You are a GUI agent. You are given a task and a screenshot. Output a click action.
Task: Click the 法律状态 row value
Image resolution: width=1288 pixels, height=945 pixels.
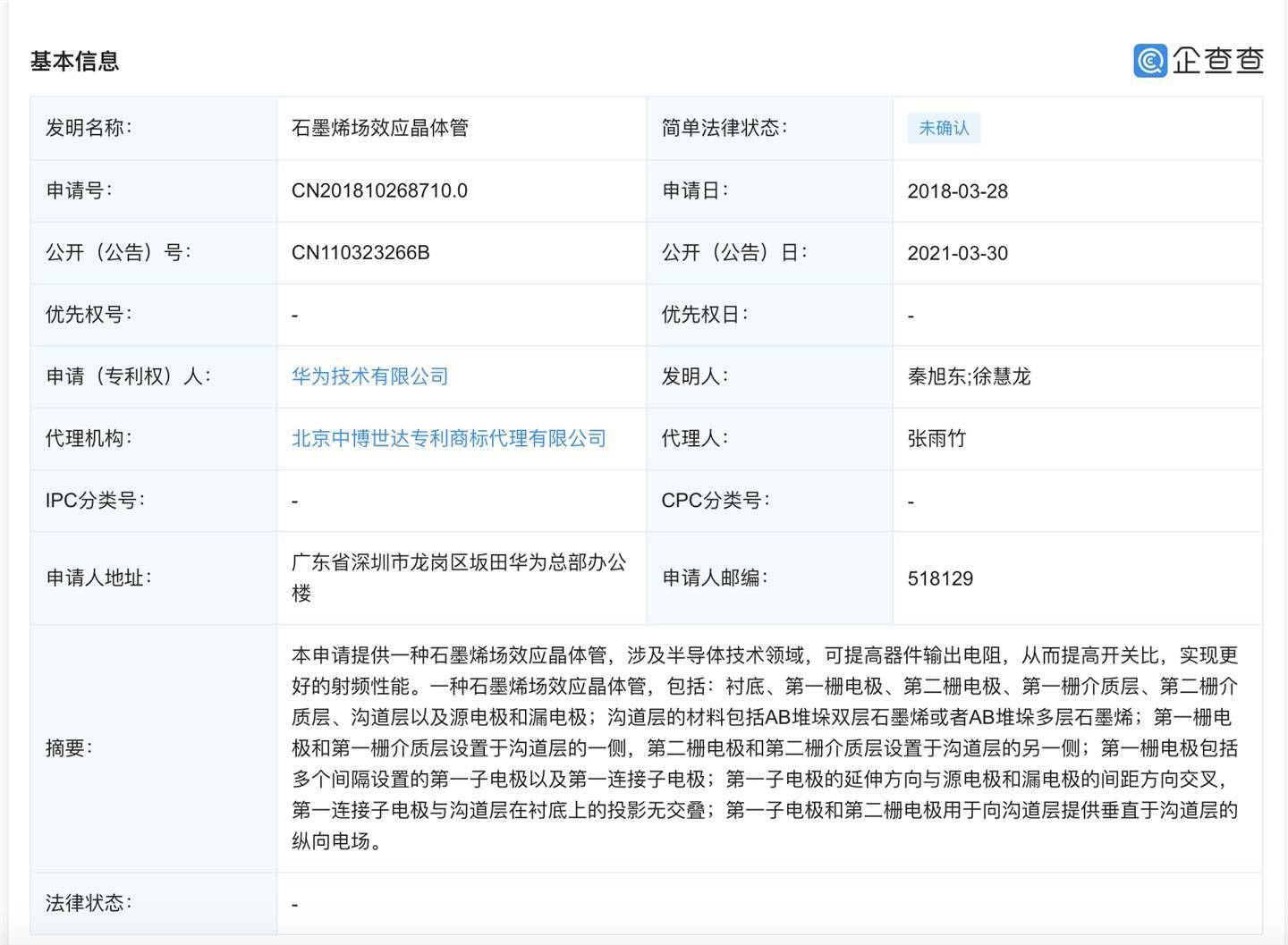pos(293,903)
